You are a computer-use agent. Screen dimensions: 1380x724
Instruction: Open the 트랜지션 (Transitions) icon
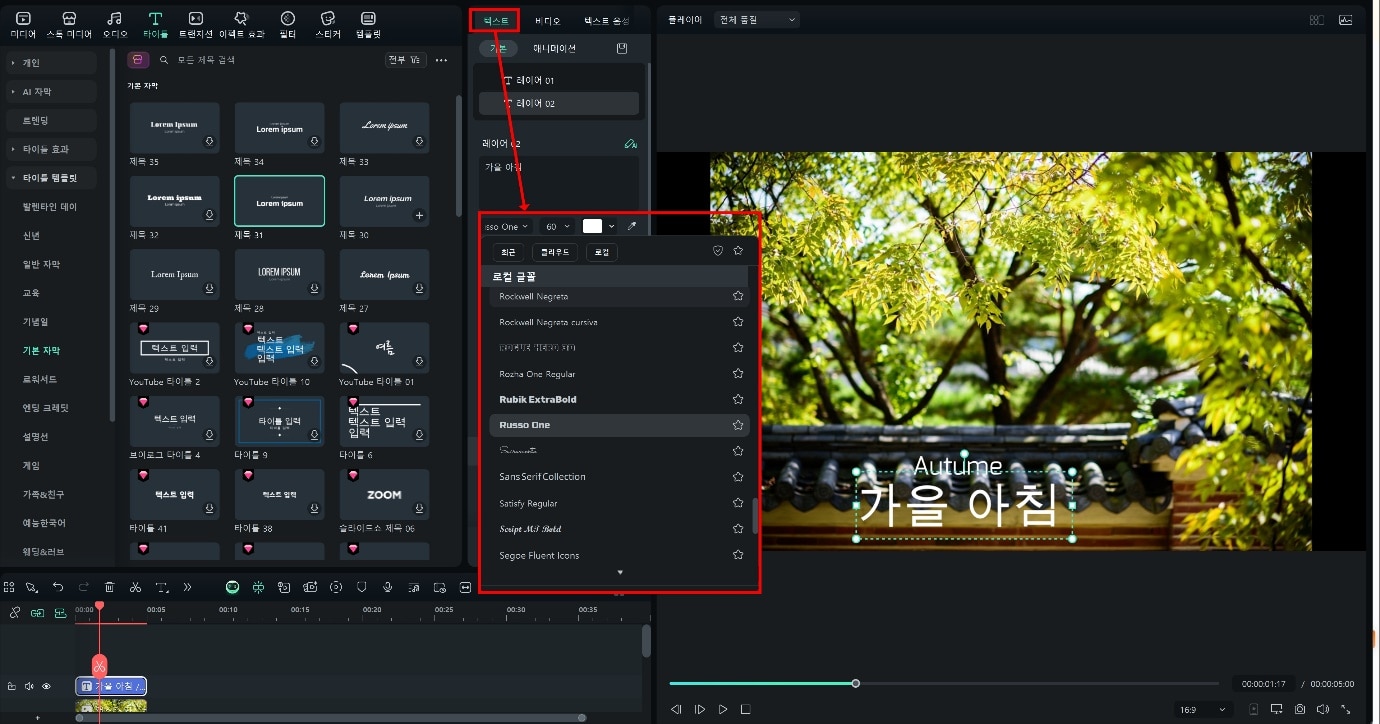[196, 18]
